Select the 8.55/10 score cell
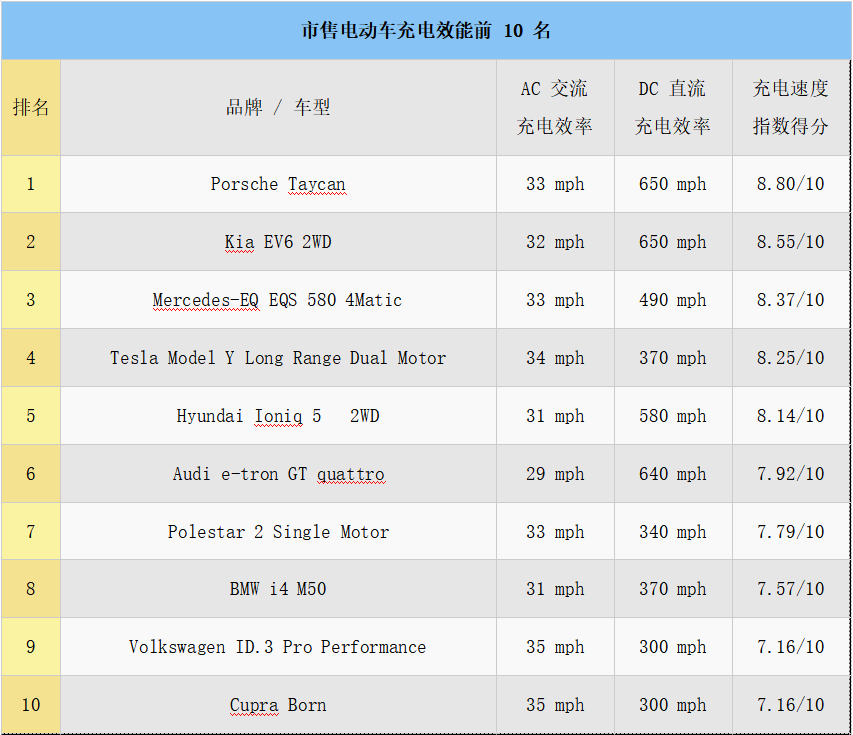The width and height of the screenshot is (853, 735). click(x=791, y=242)
